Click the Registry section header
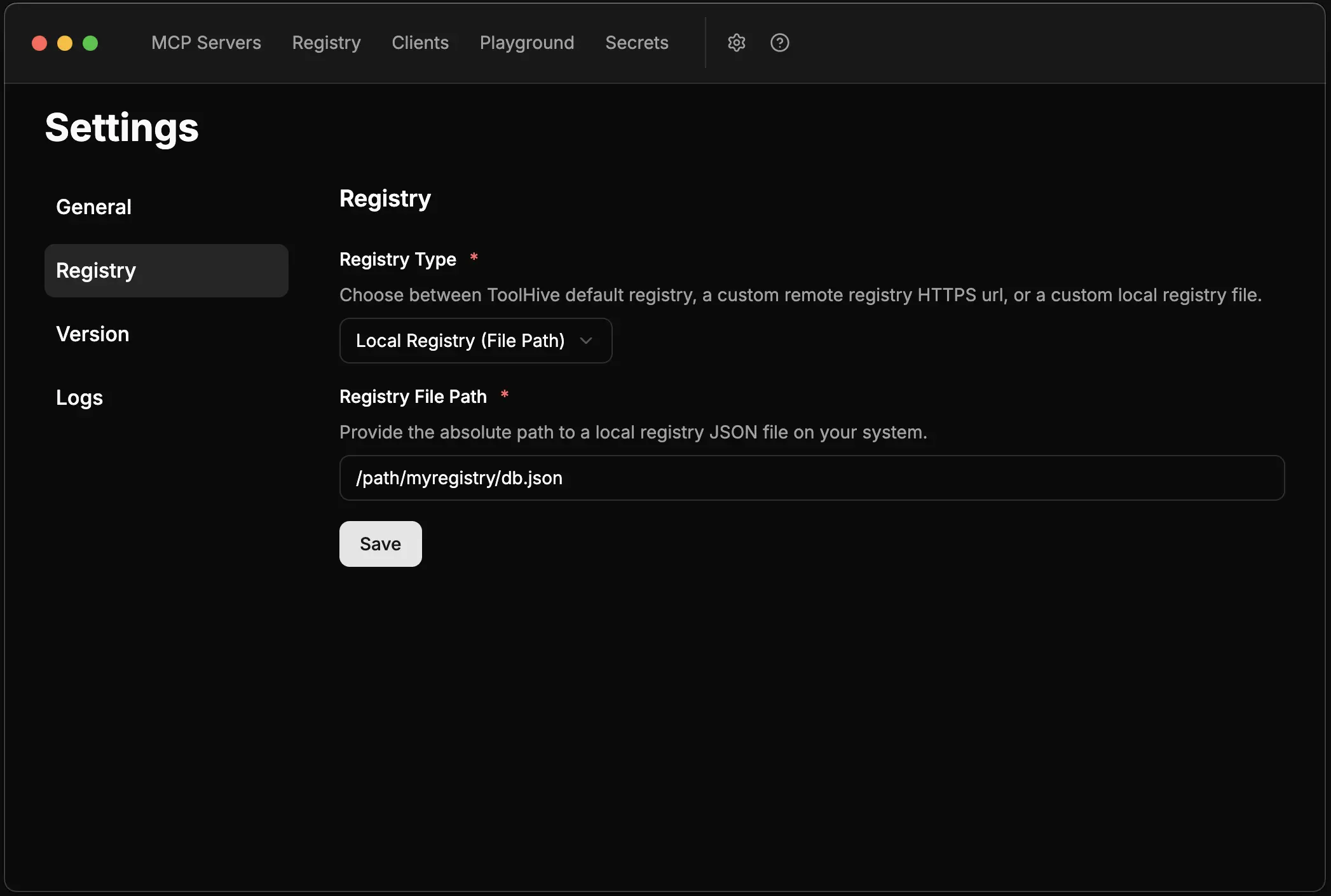The image size is (1331, 896). (385, 198)
